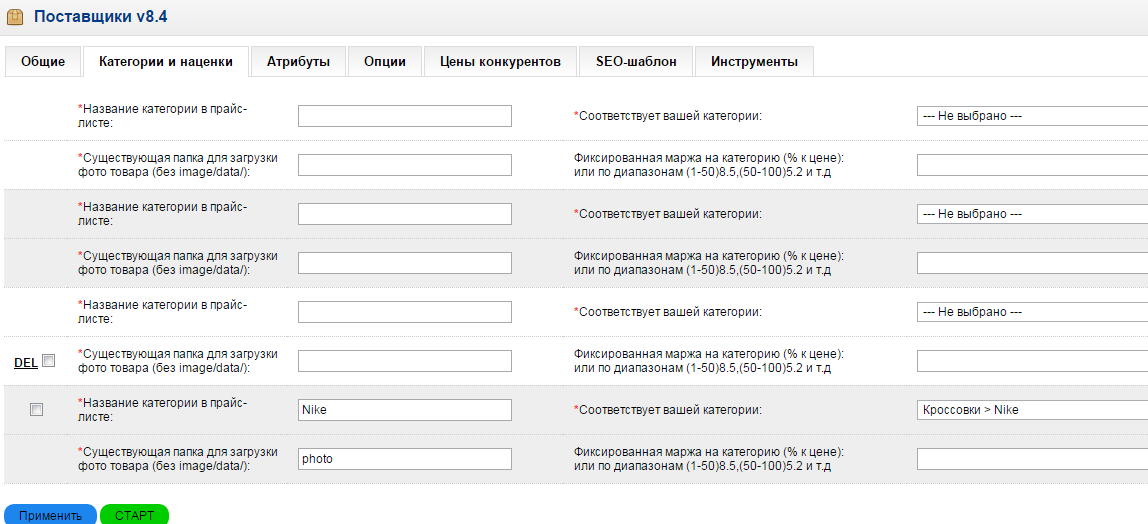Click the Поставщики package icon in header
Image resolution: width=1148 pixels, height=524 pixels.
(16, 17)
